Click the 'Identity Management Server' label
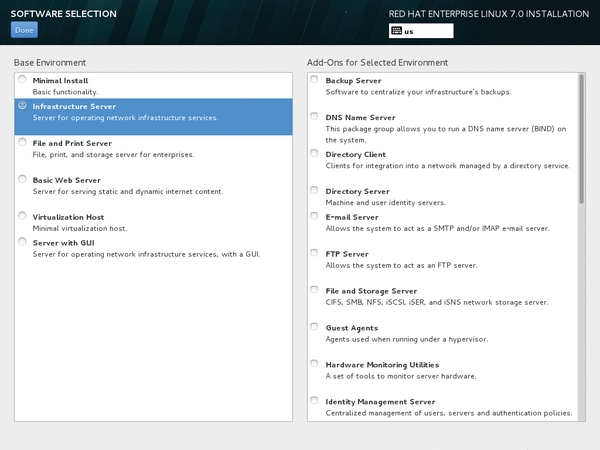 [381, 402]
